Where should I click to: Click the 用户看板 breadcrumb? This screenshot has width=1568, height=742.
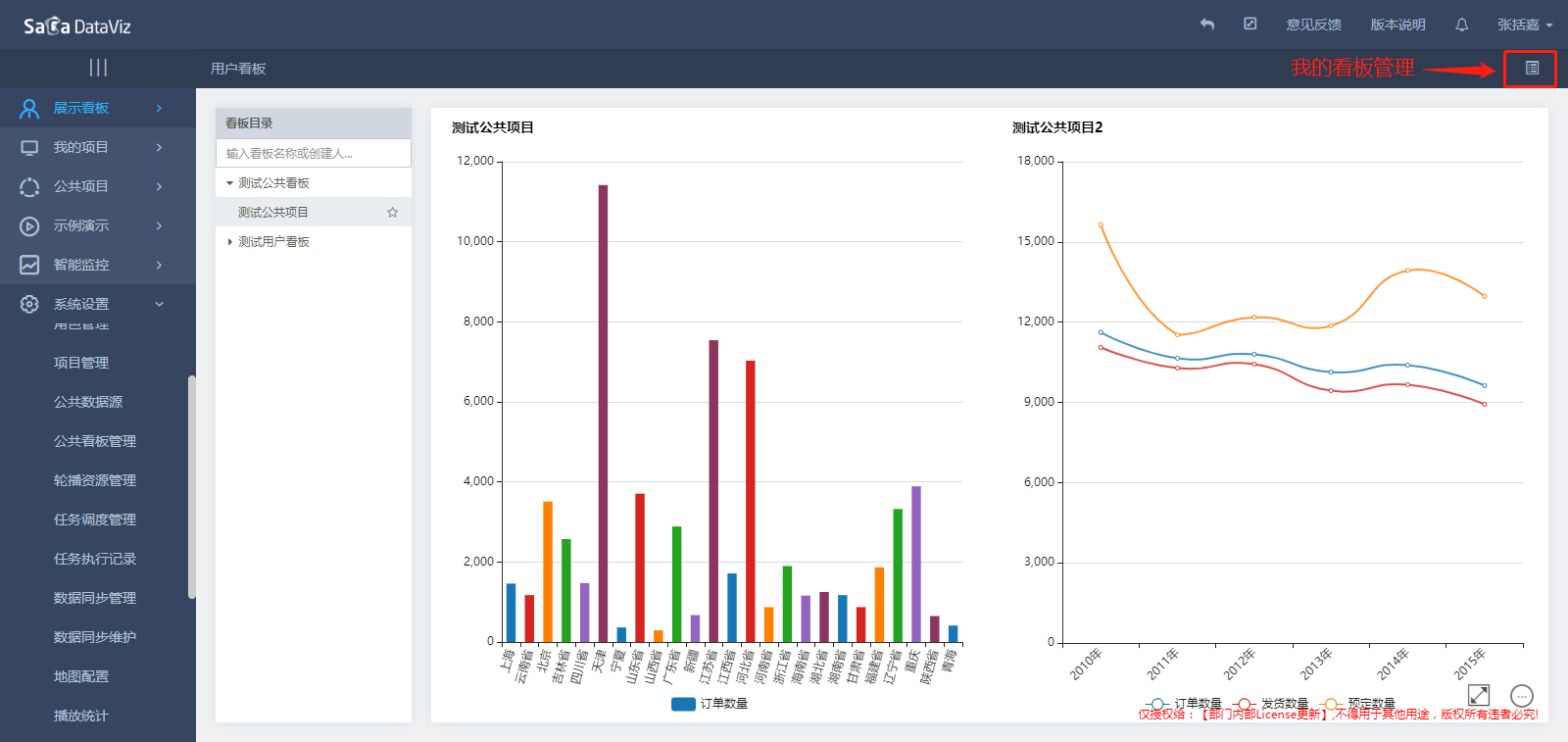pos(238,69)
